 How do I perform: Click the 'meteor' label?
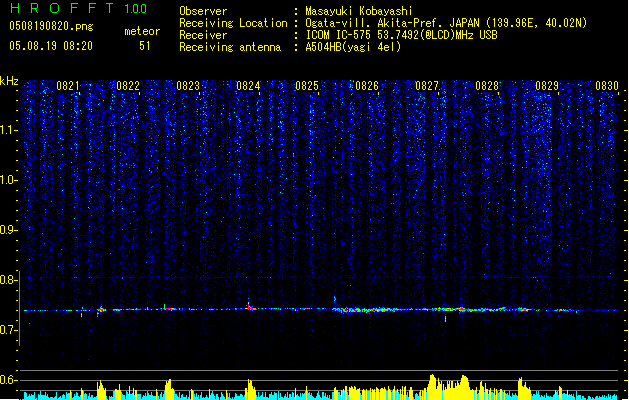142,31
